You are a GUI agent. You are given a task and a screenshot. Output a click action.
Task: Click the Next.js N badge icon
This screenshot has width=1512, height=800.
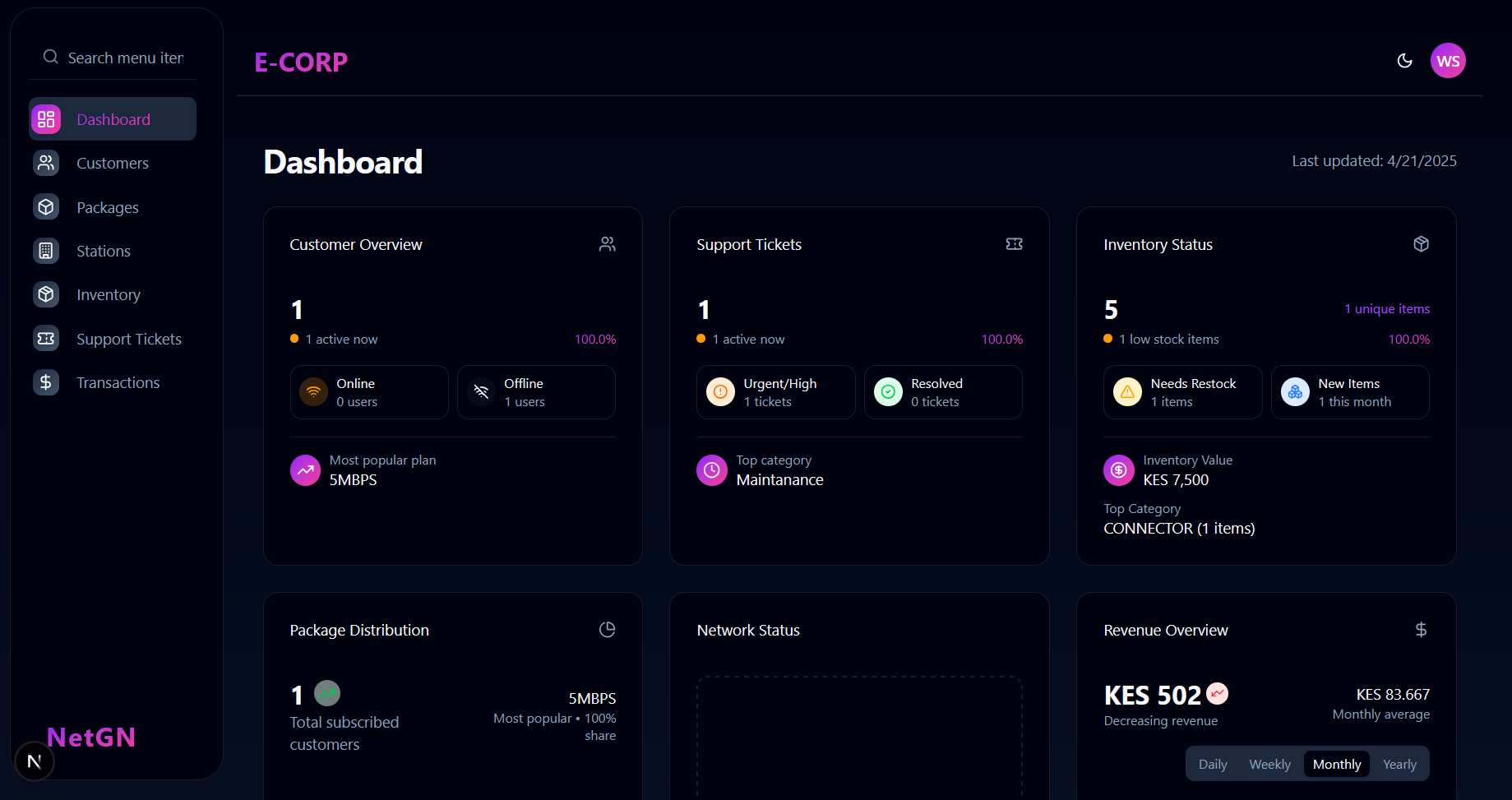[35, 761]
